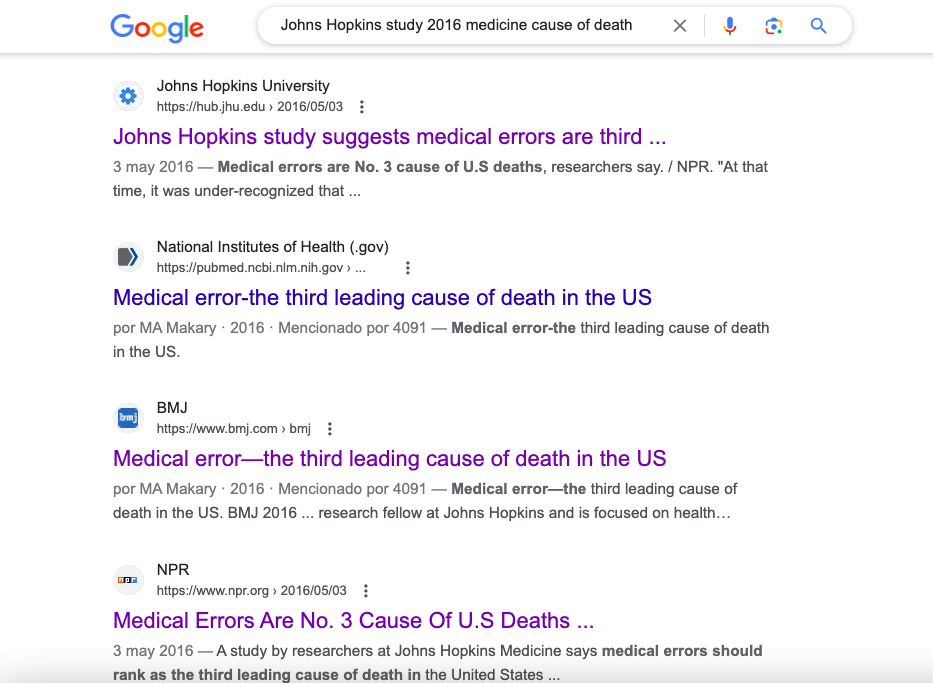Clear the search query with the X icon
The height and width of the screenshot is (683, 933).
click(680, 26)
